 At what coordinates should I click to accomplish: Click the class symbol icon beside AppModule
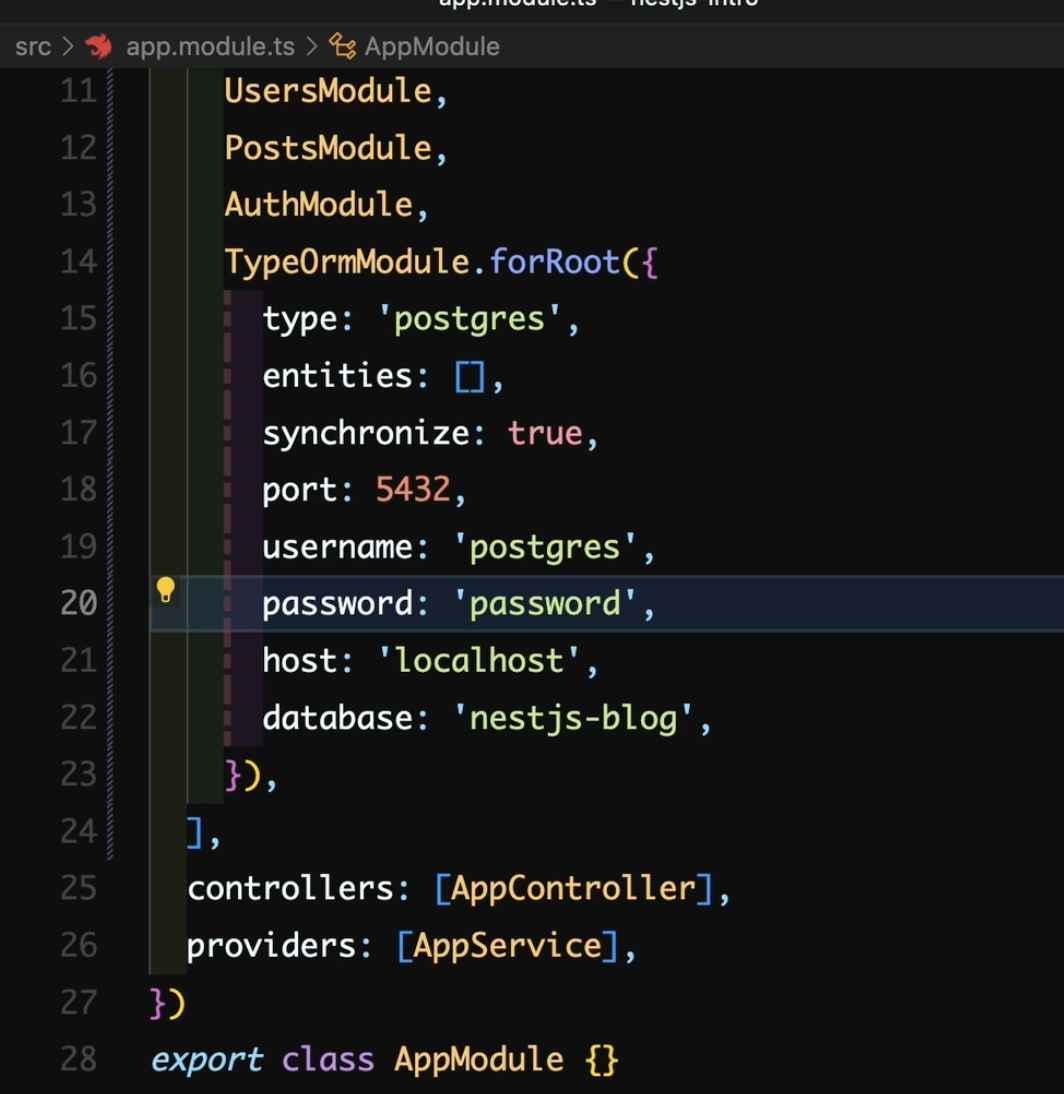(x=343, y=47)
